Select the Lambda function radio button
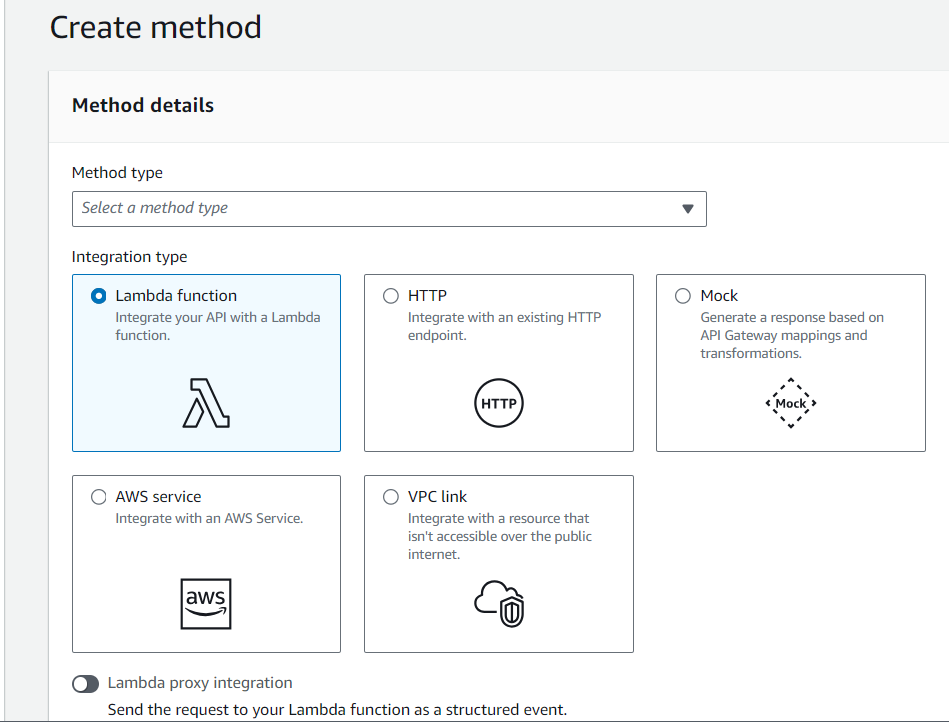This screenshot has width=949, height=722. 99,296
